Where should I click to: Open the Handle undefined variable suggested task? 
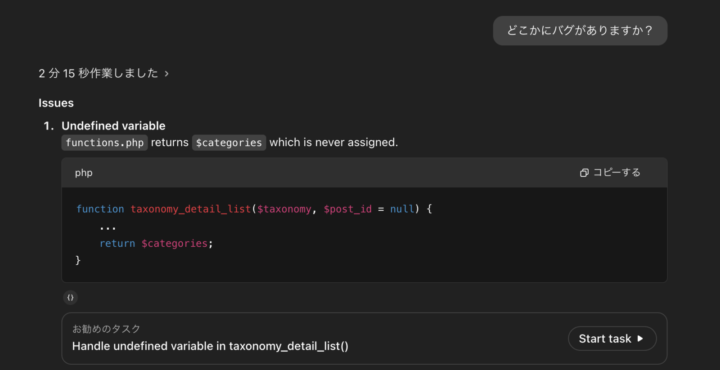point(210,346)
